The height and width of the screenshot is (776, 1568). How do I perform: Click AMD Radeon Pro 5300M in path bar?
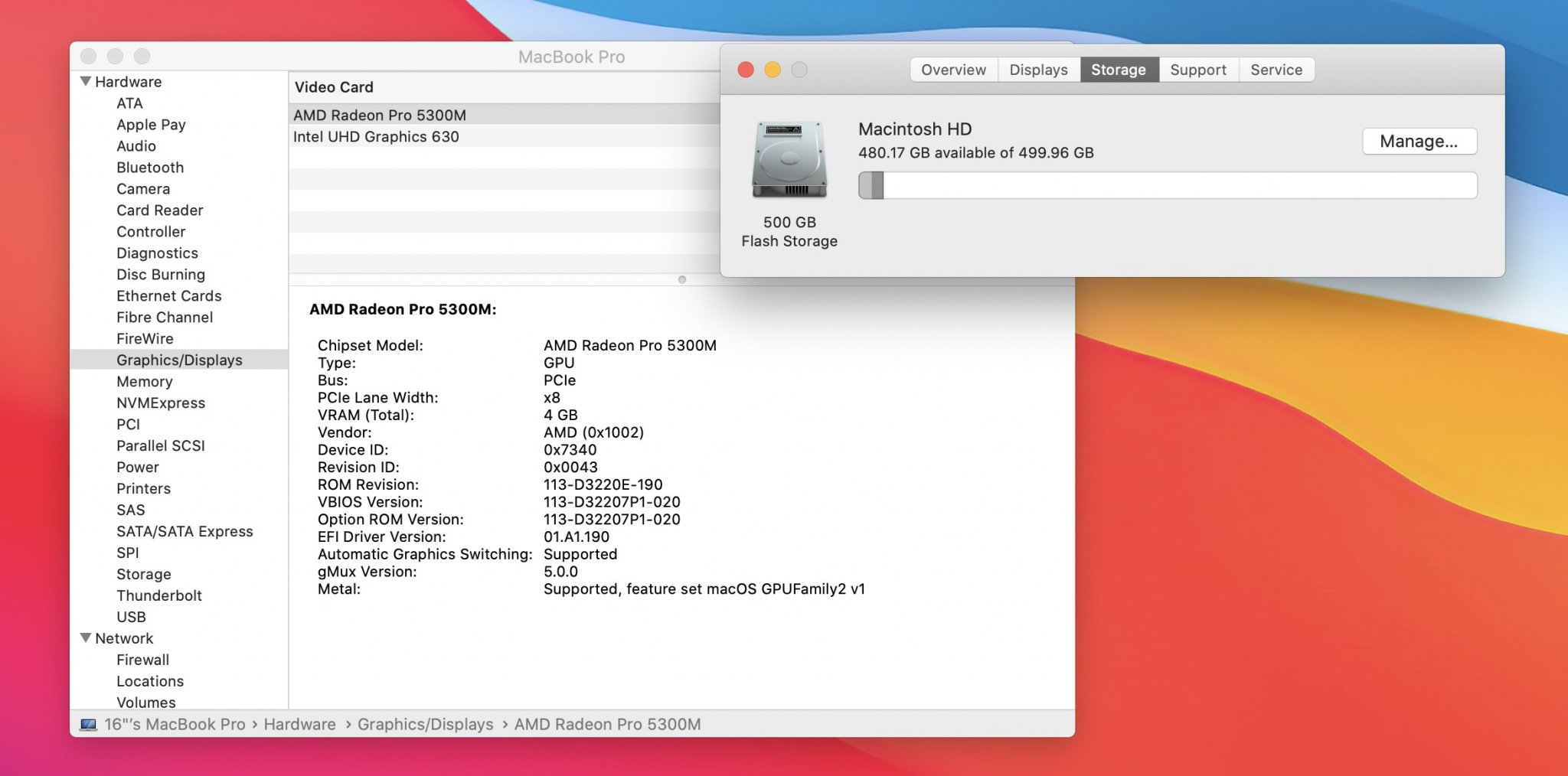[x=607, y=725]
